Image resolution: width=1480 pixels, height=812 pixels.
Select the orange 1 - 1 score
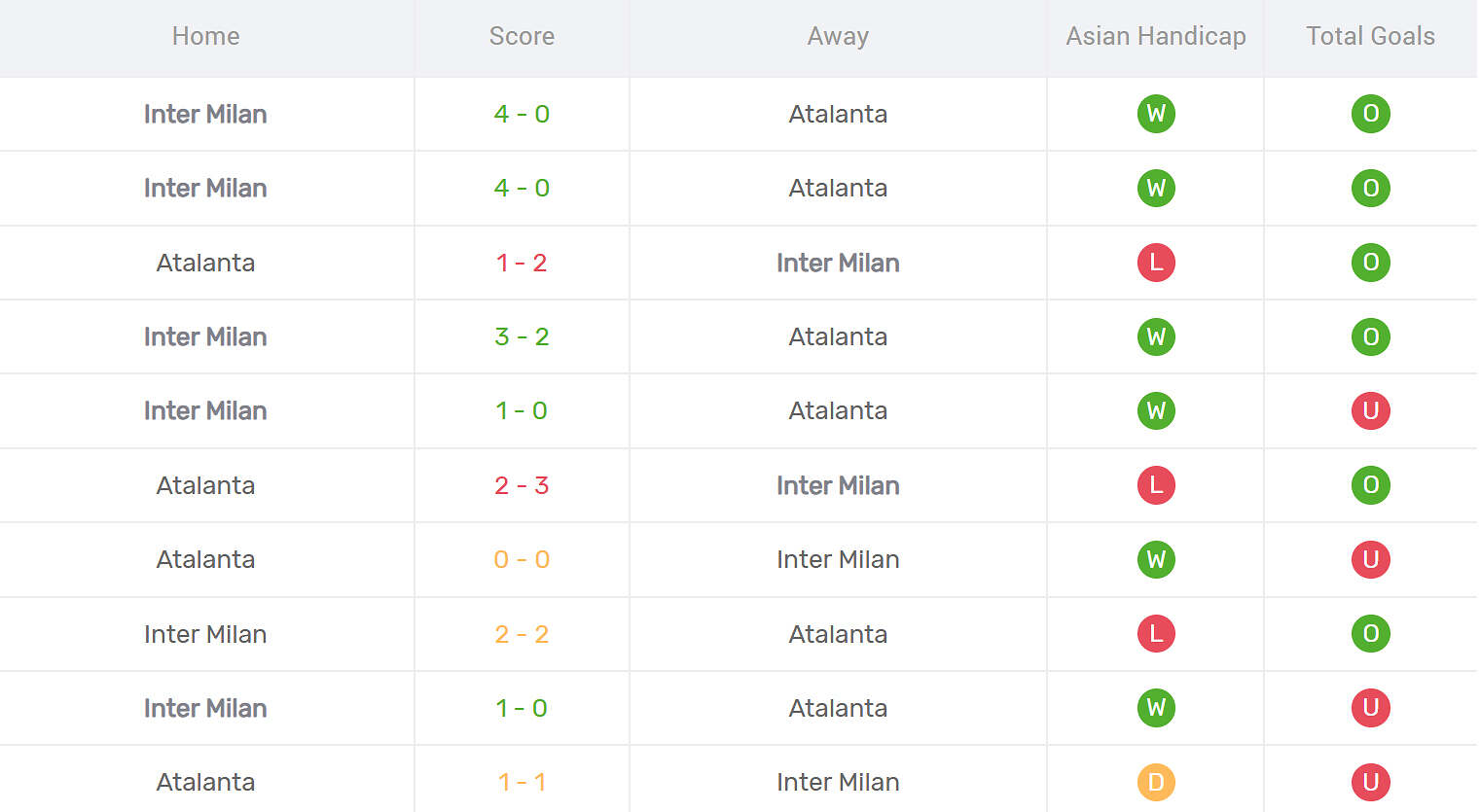tap(522, 782)
